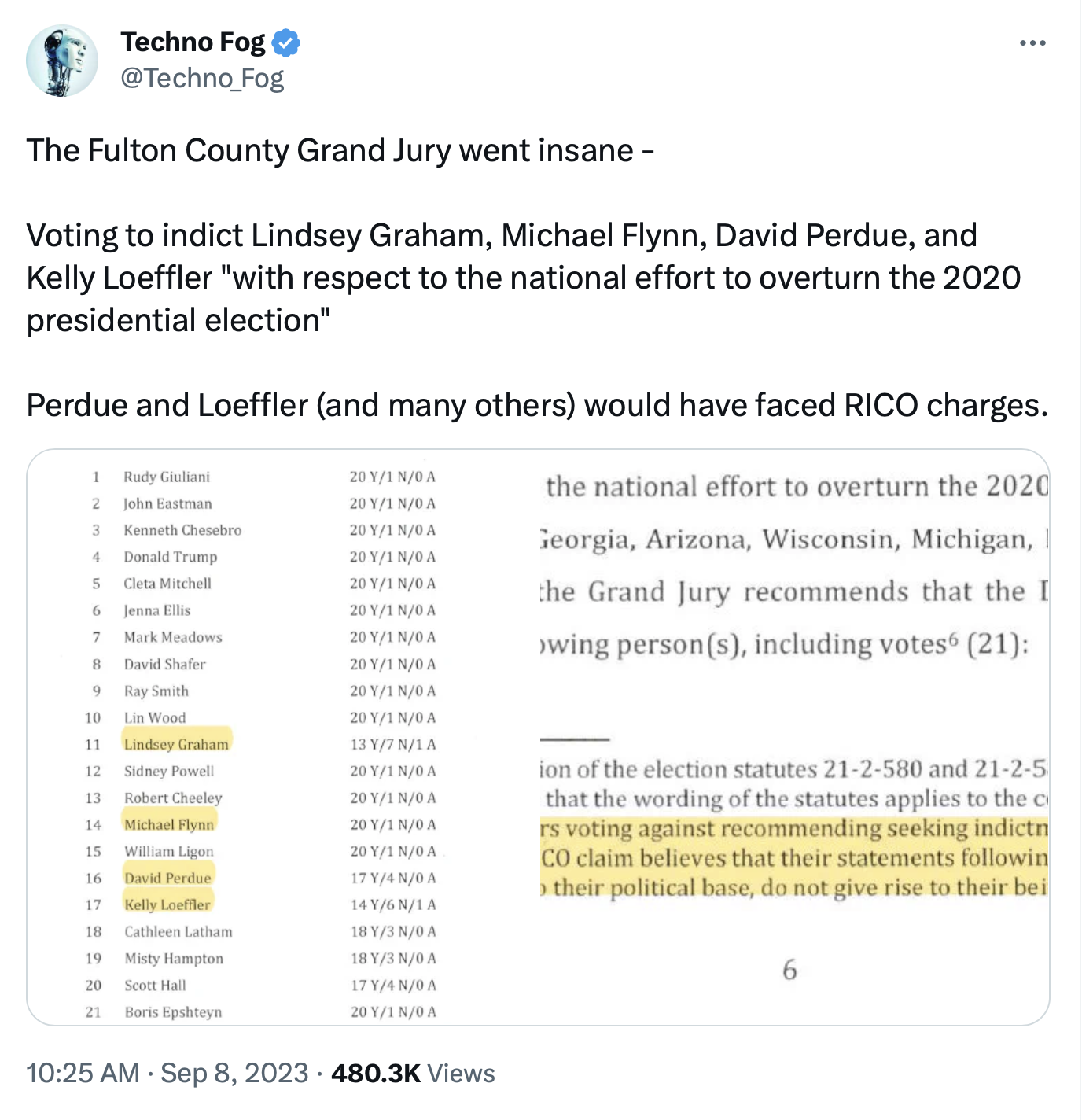Image resolution: width=1082 pixels, height=1120 pixels.
Task: Click the Donald Trump entry in list
Action: click(170, 557)
